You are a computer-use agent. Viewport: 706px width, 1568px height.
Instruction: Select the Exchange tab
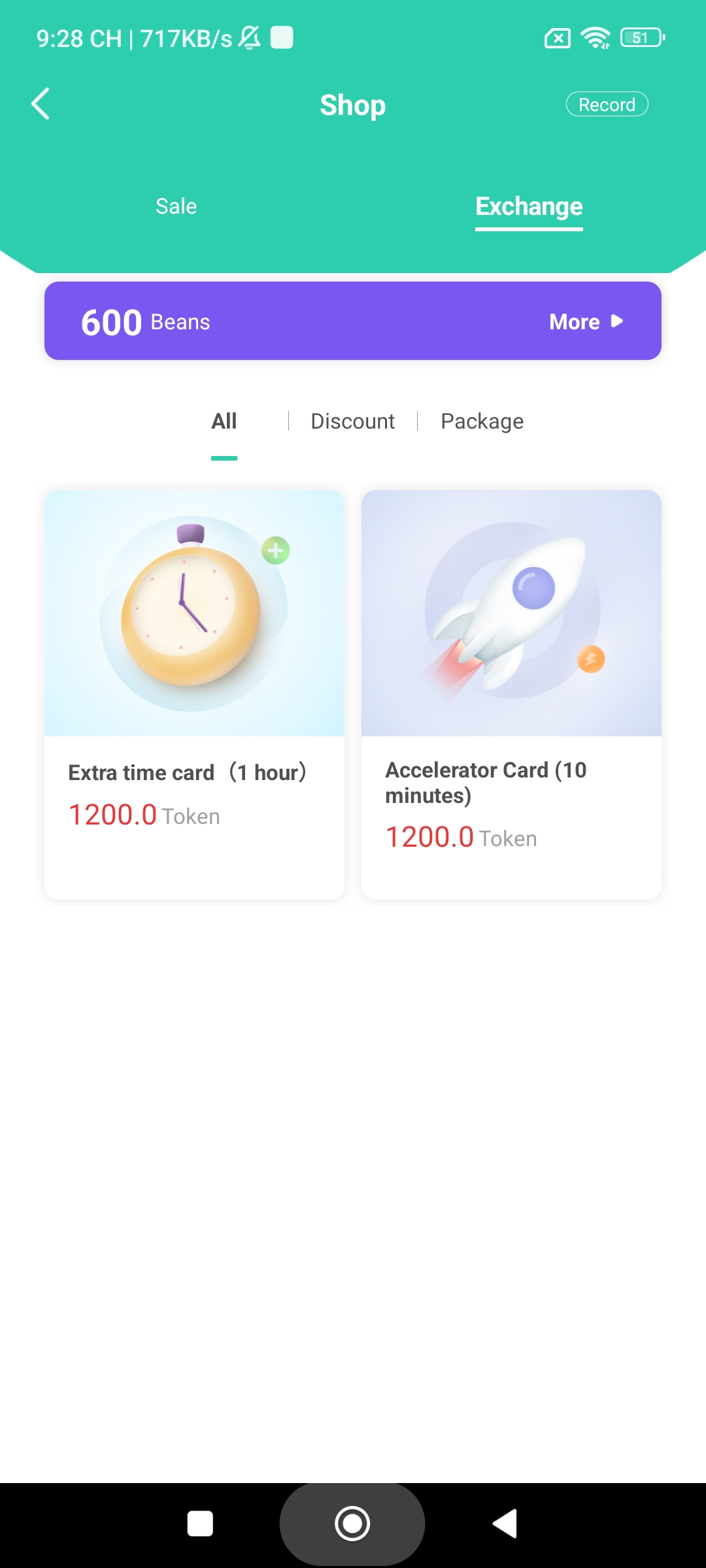coord(529,206)
